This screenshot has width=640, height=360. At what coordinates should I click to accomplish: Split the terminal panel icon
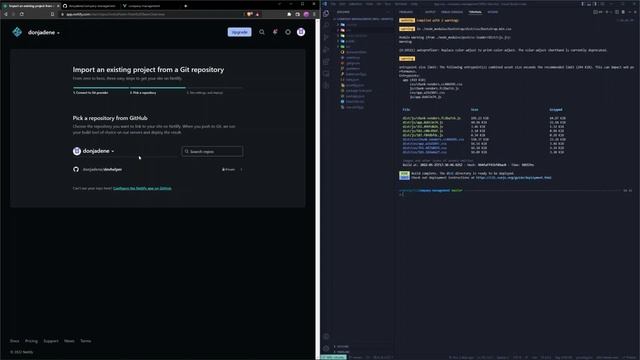(617, 12)
